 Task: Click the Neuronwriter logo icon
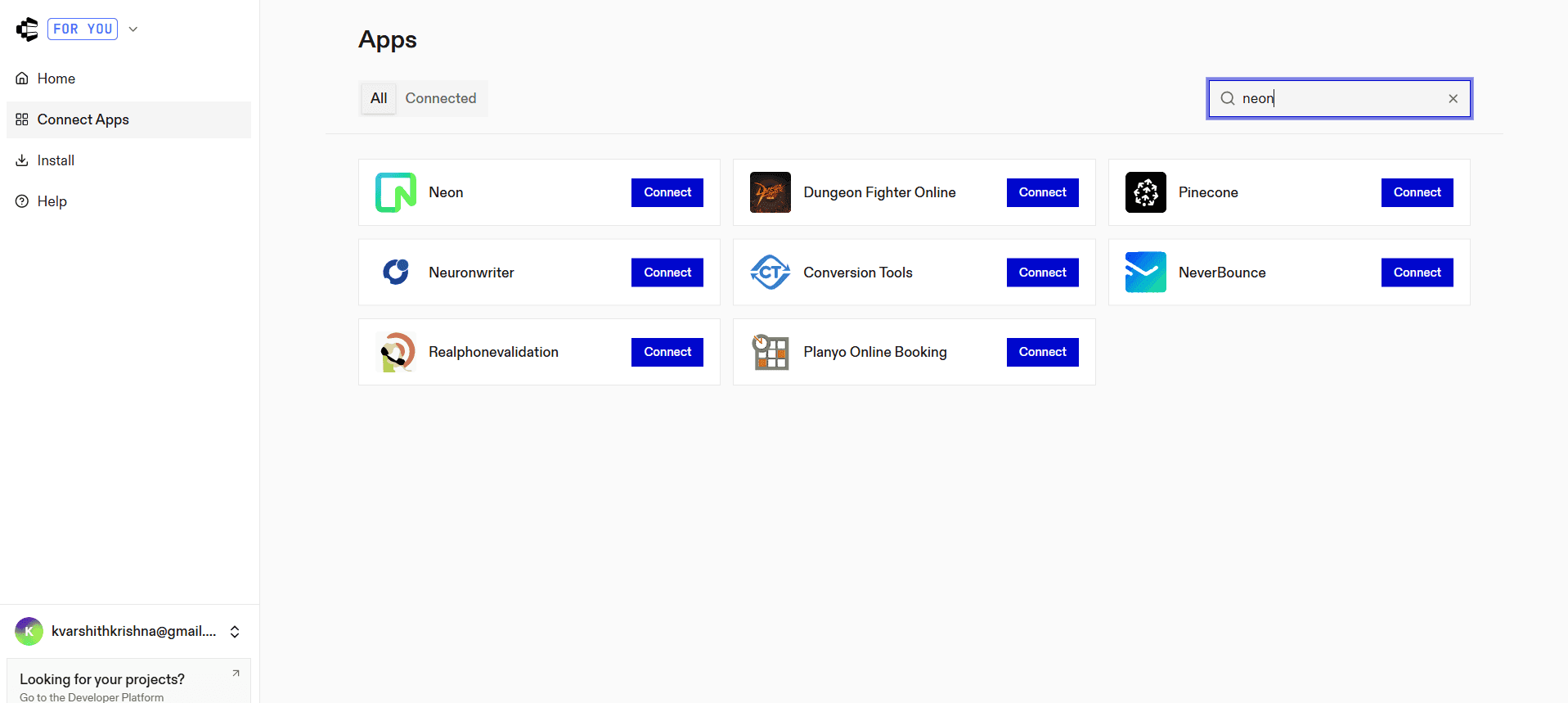click(x=396, y=273)
